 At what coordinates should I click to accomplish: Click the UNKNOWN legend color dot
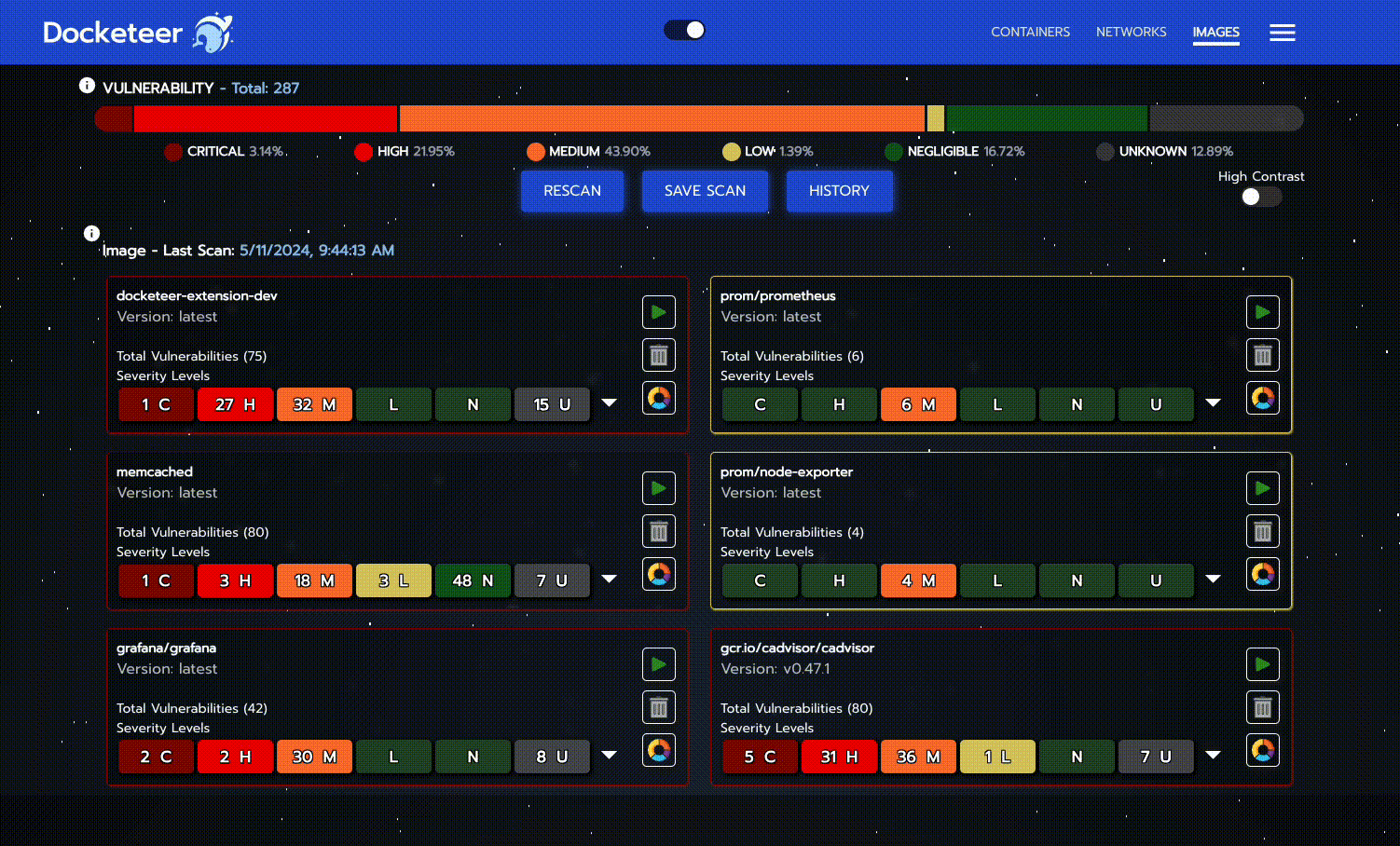pos(1105,152)
